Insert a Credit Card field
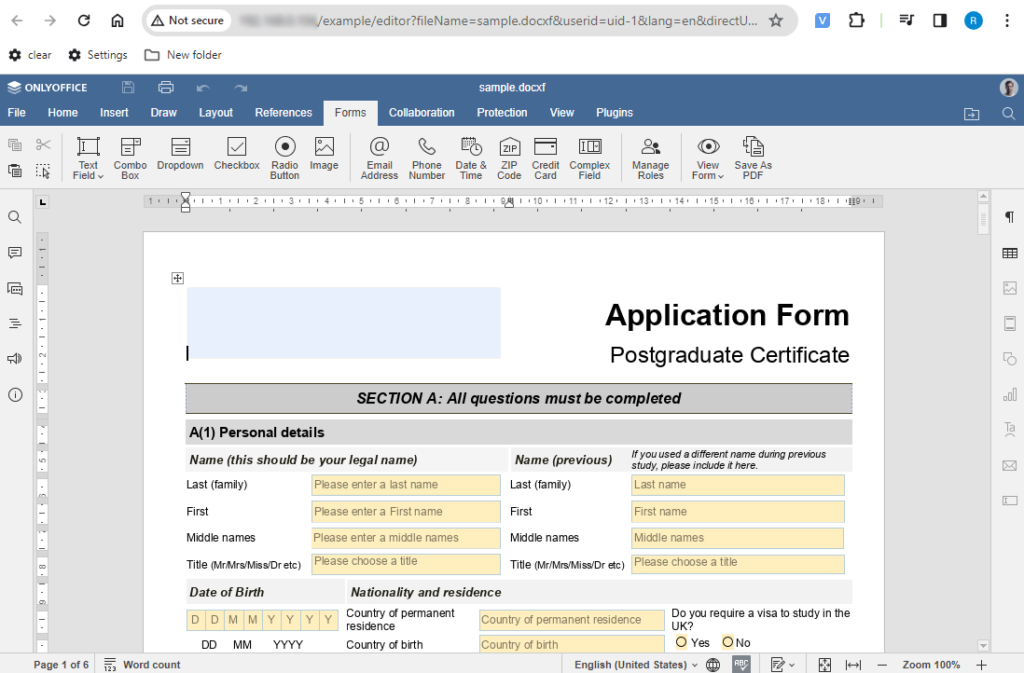This screenshot has height=673, width=1024. click(545, 156)
